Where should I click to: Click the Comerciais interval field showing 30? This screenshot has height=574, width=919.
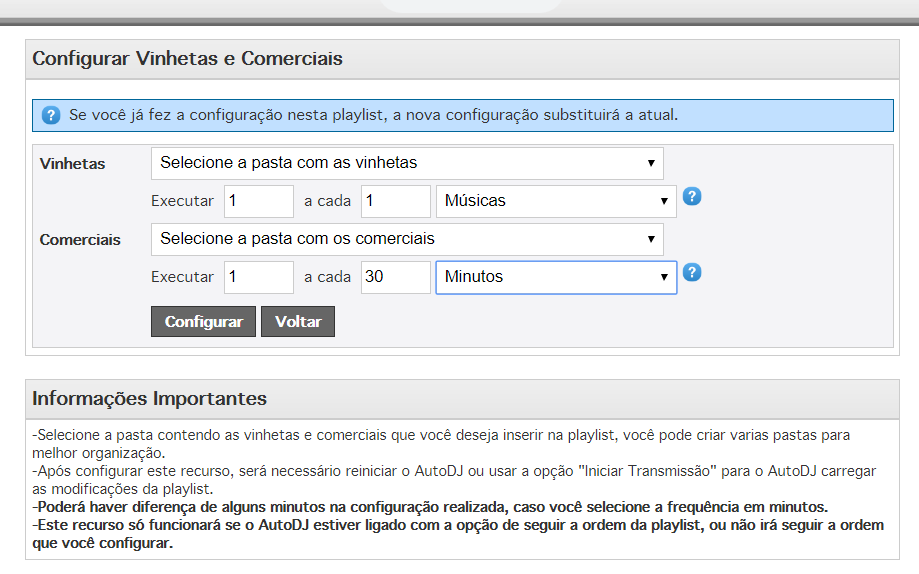pos(395,277)
